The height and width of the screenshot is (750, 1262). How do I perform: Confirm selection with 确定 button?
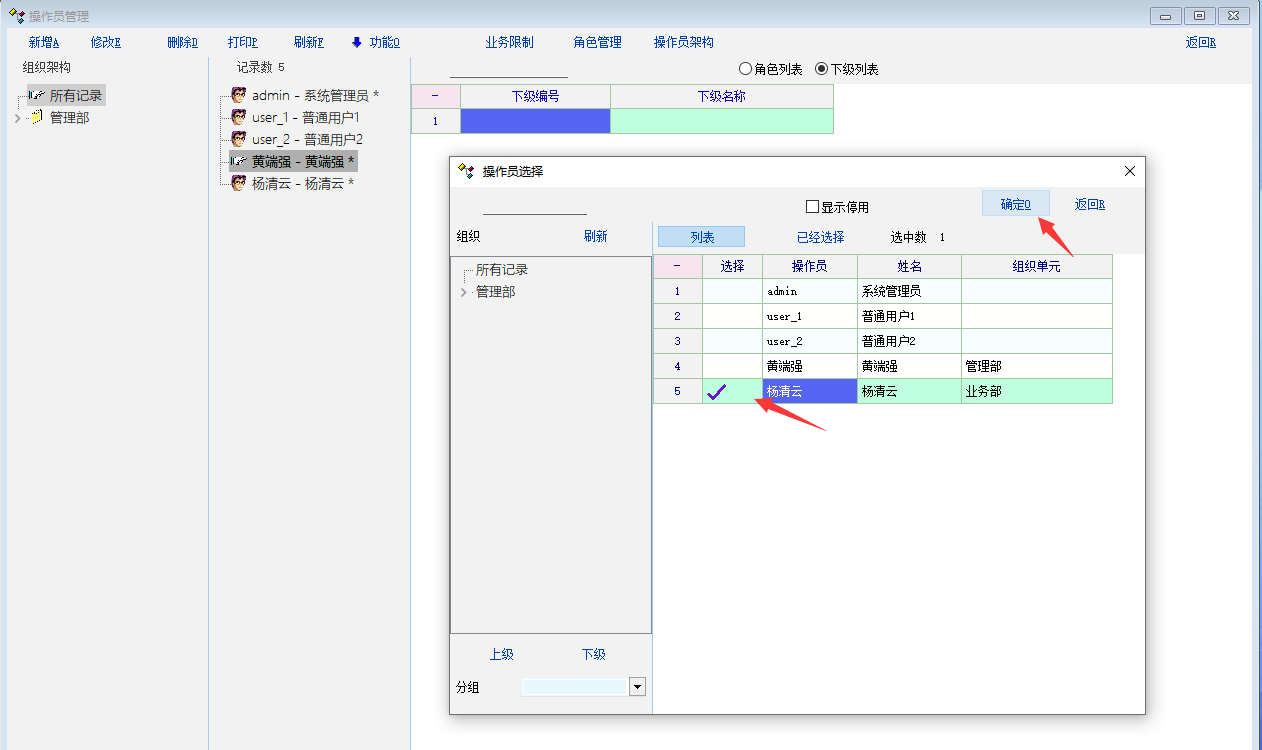click(x=1015, y=204)
